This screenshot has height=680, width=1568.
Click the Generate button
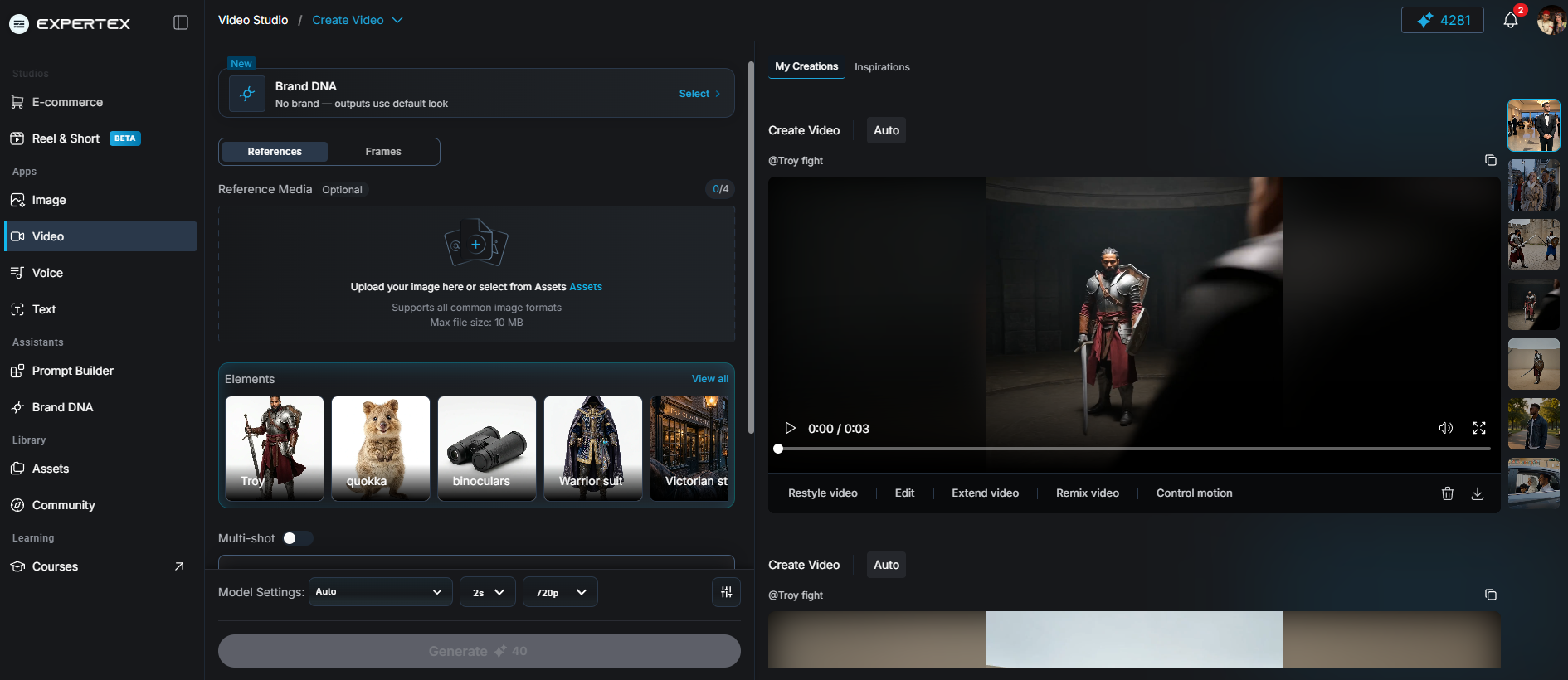coord(479,651)
